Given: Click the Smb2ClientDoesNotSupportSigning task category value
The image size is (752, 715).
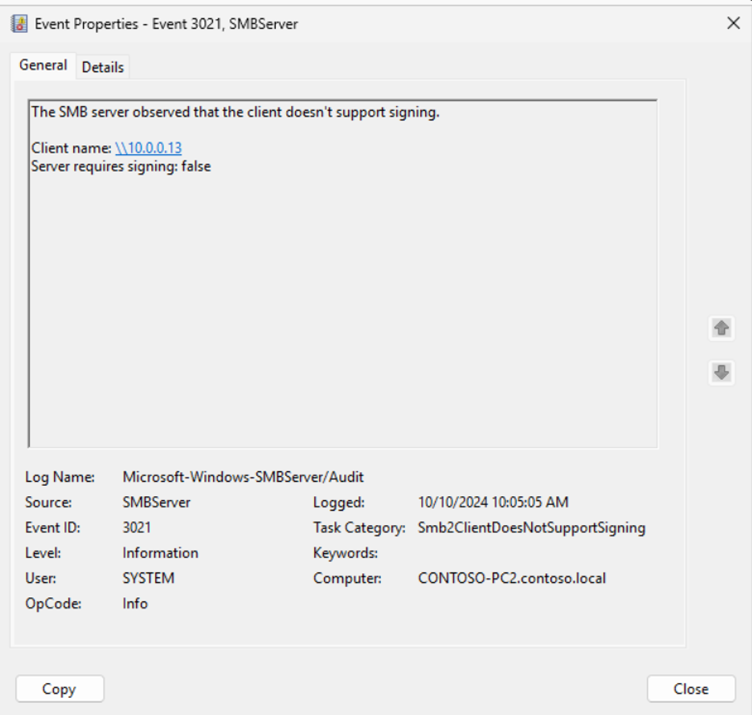Looking at the screenshot, I should pyautogui.click(x=531, y=527).
